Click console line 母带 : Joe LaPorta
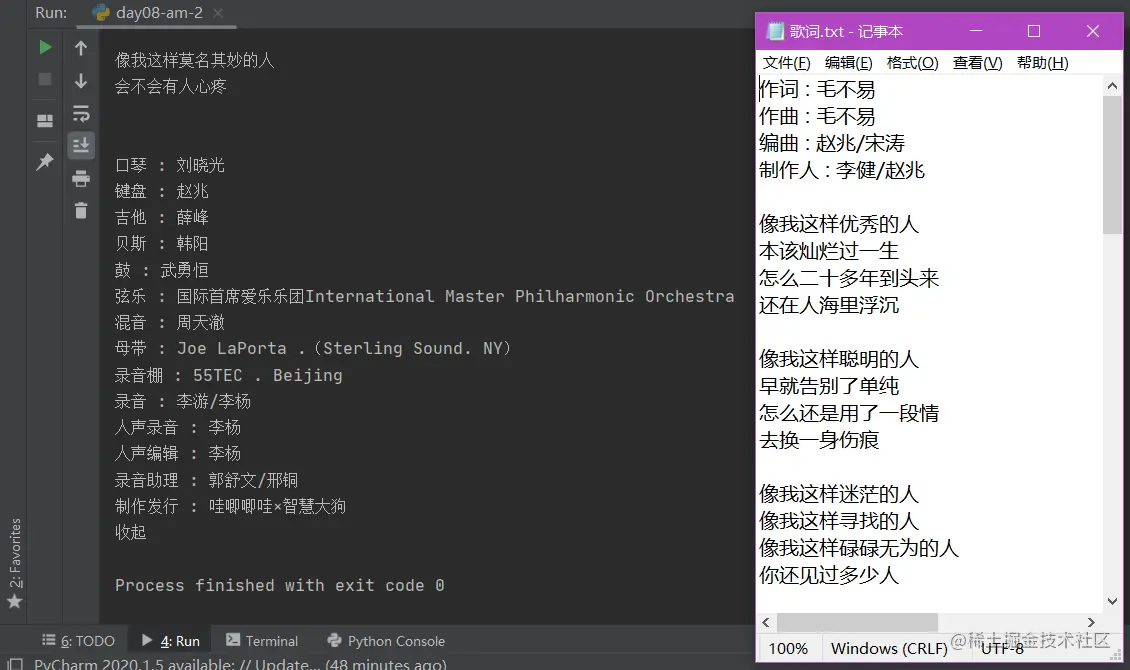Image resolution: width=1130 pixels, height=670 pixels. 313,349
